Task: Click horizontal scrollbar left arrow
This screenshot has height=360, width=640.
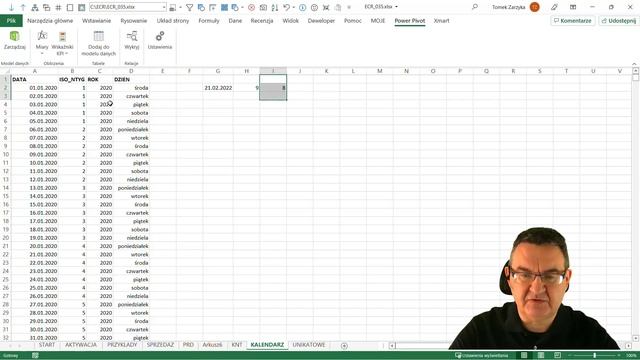Action: pyautogui.click(x=392, y=346)
